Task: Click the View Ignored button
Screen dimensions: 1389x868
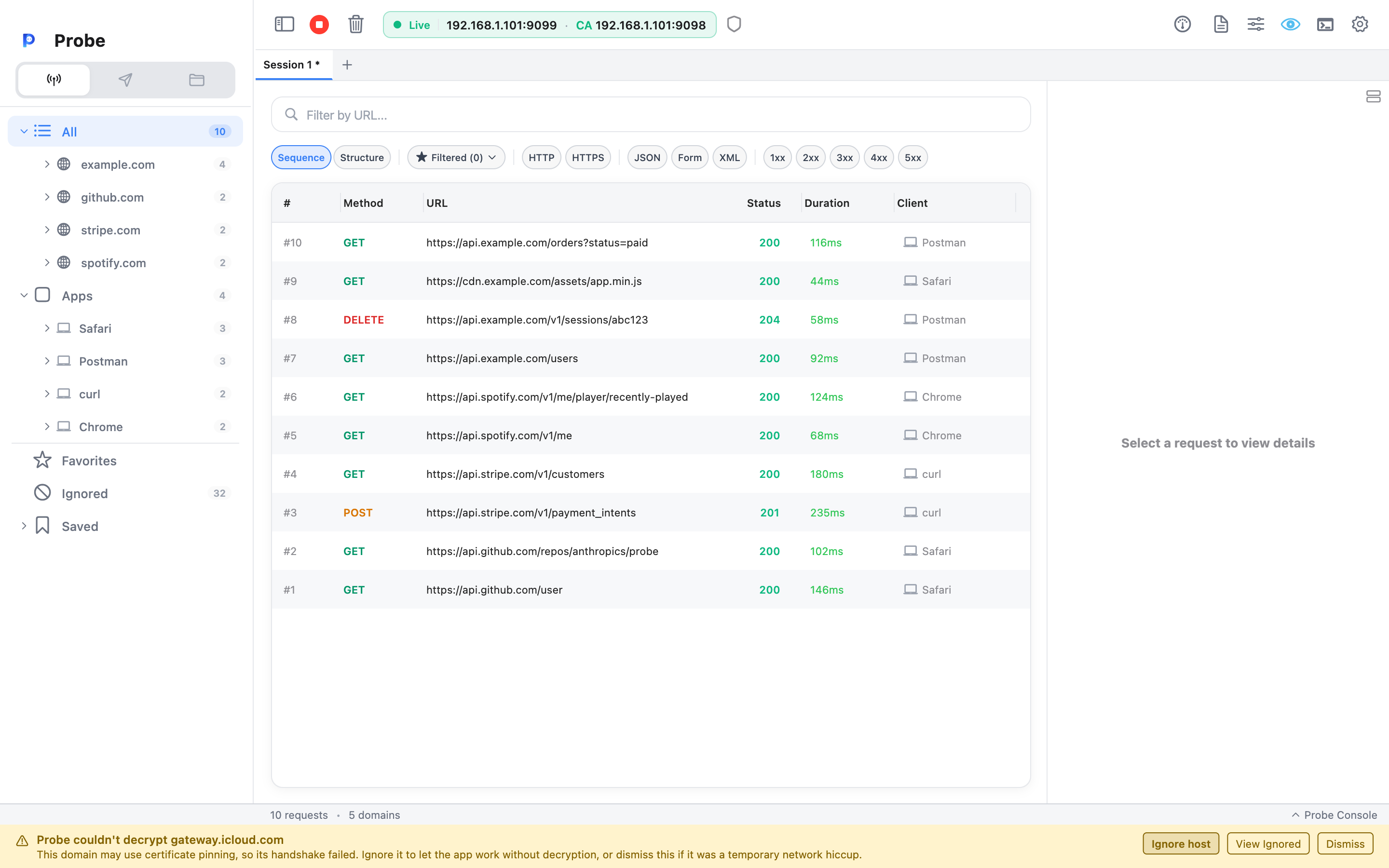Action: click(x=1268, y=843)
